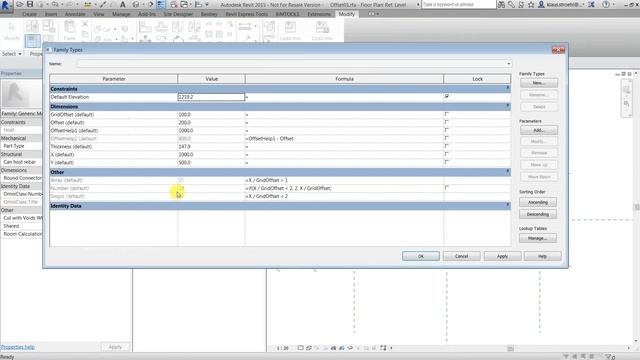Click the detail level icon in view control bar

(x=300, y=348)
